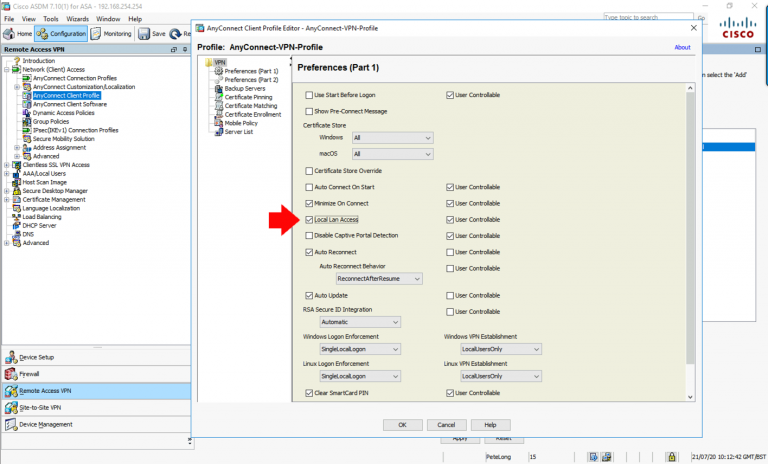
Task: Click the VPN folder icon in profile tree
Action: point(209,62)
